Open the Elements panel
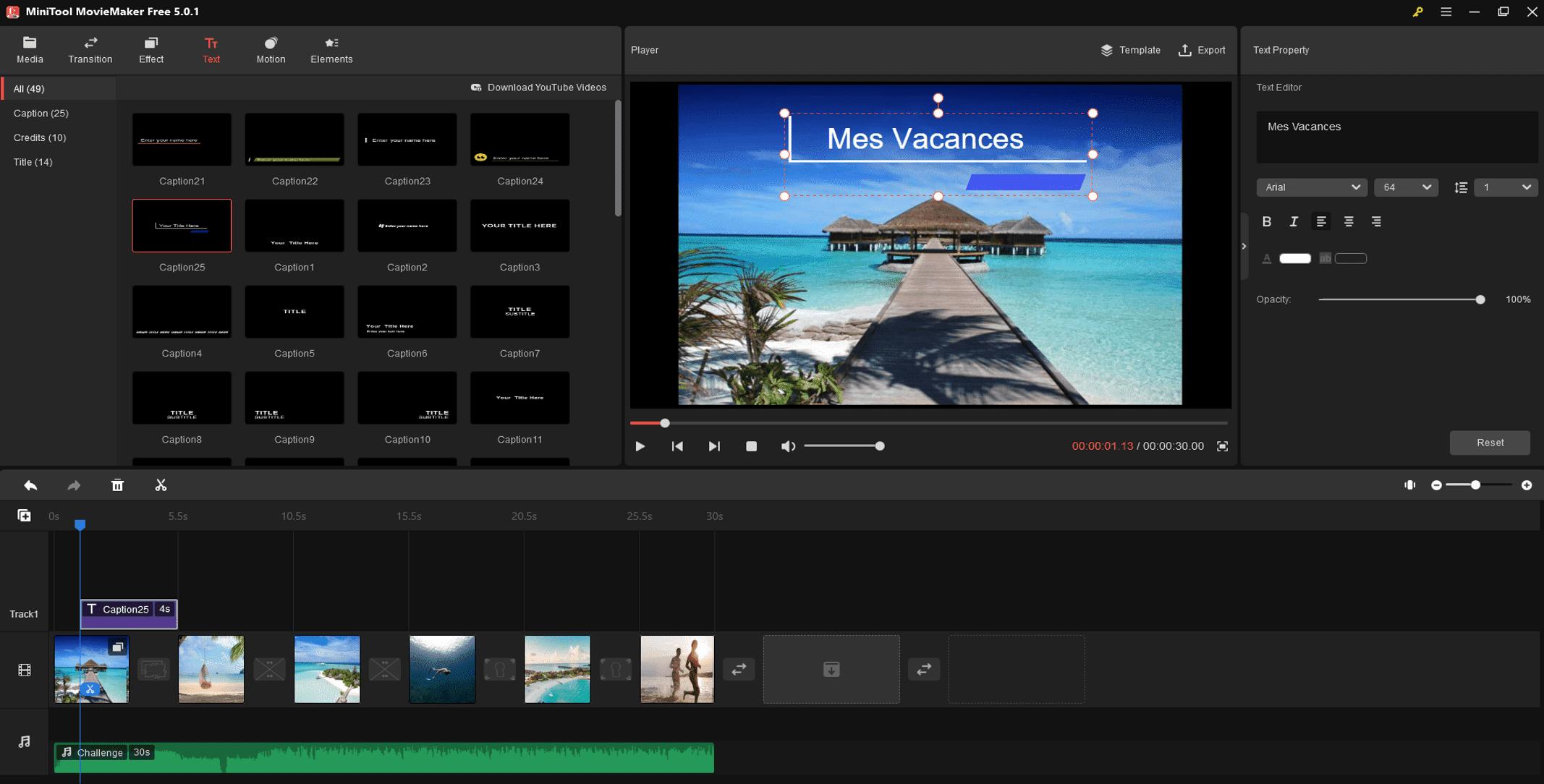This screenshot has width=1544, height=784. [x=331, y=50]
